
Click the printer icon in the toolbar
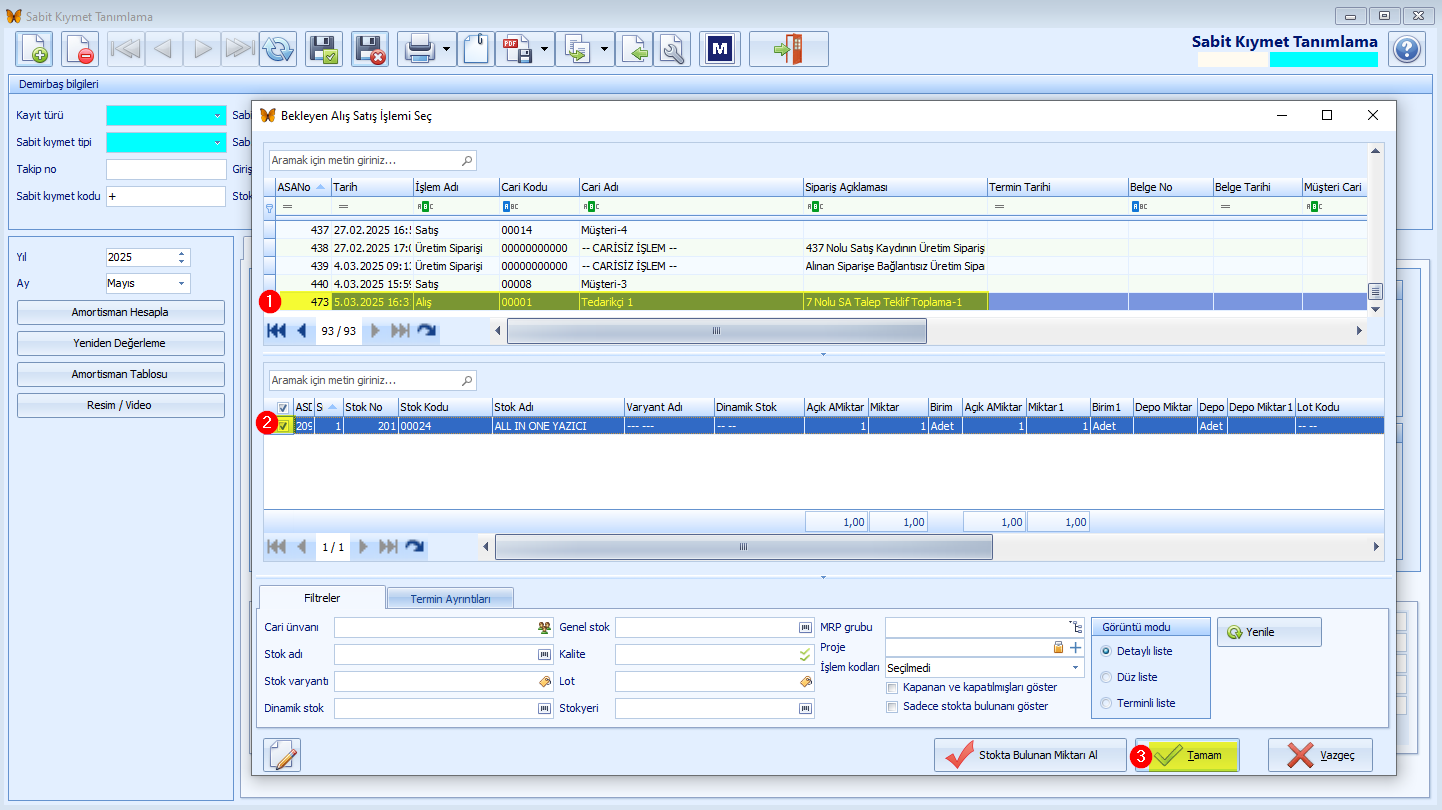418,48
